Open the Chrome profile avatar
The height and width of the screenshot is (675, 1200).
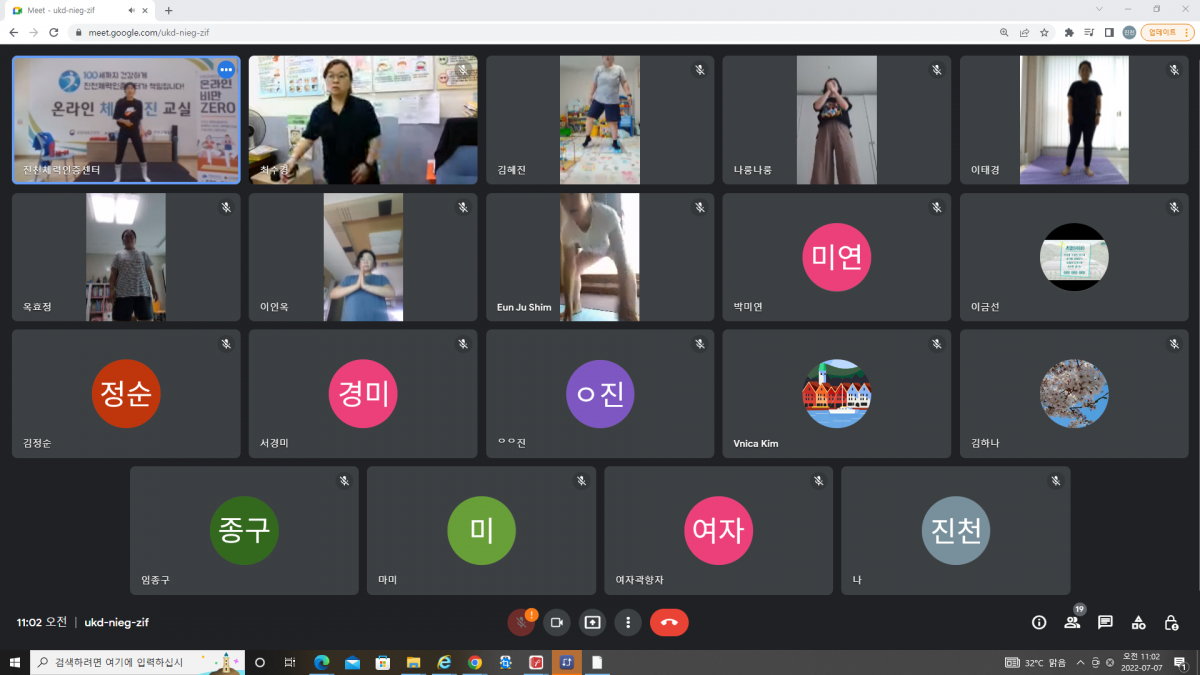click(x=1129, y=32)
